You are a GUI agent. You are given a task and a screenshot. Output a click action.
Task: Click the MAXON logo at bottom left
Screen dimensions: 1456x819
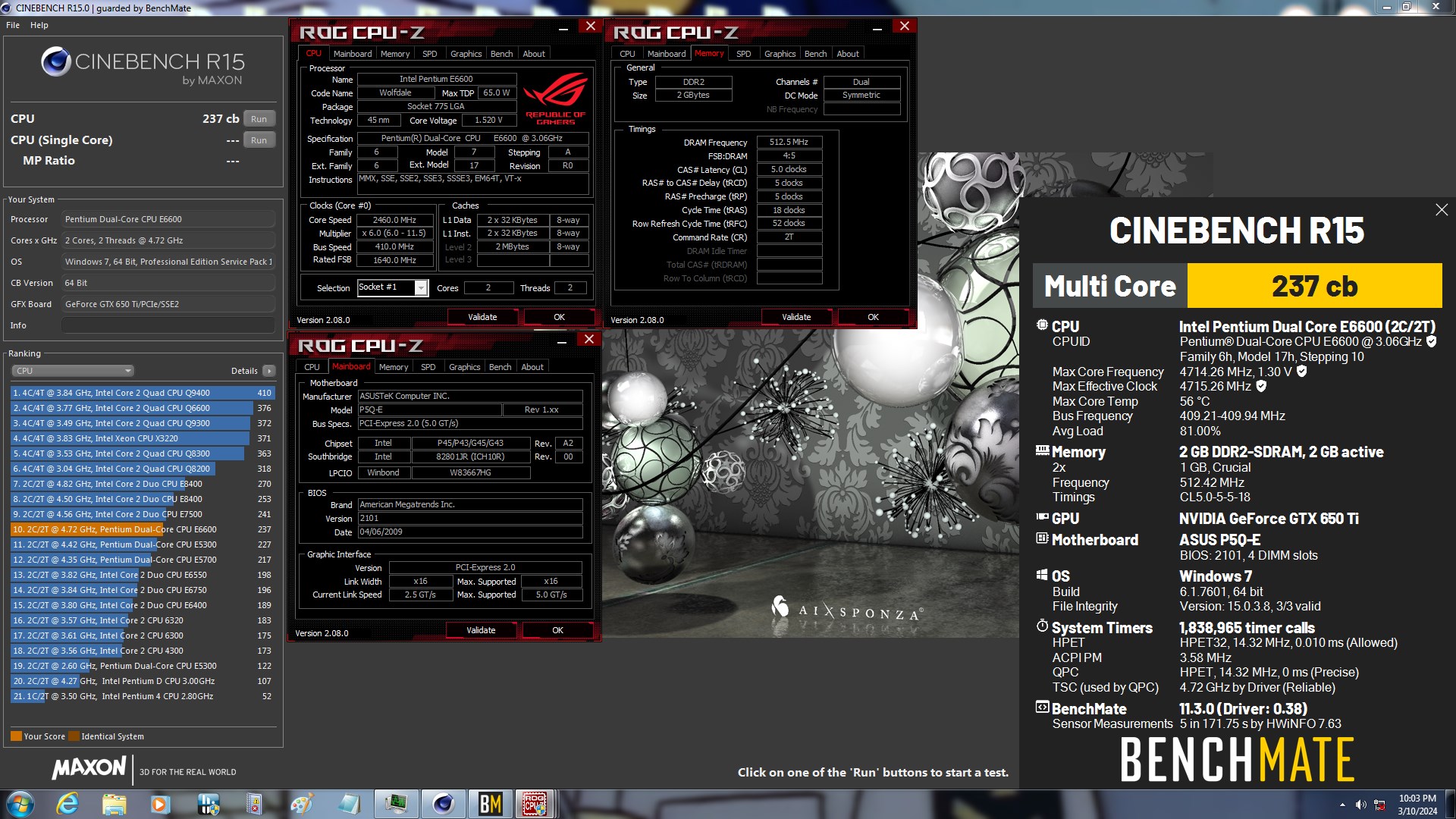point(89,767)
